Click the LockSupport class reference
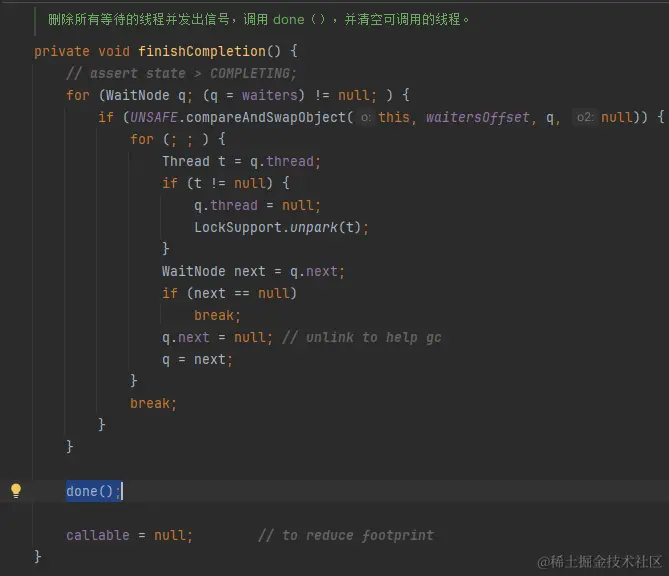 click(x=238, y=227)
